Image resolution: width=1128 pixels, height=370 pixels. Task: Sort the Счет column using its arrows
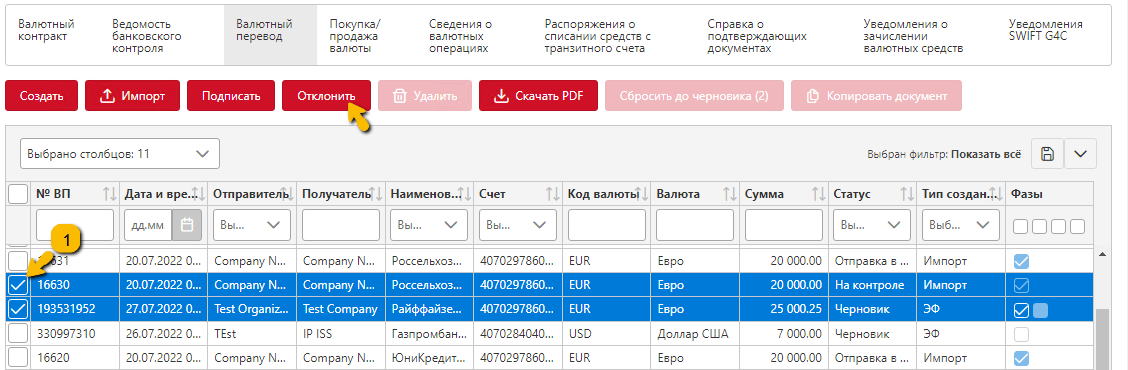tap(552, 194)
